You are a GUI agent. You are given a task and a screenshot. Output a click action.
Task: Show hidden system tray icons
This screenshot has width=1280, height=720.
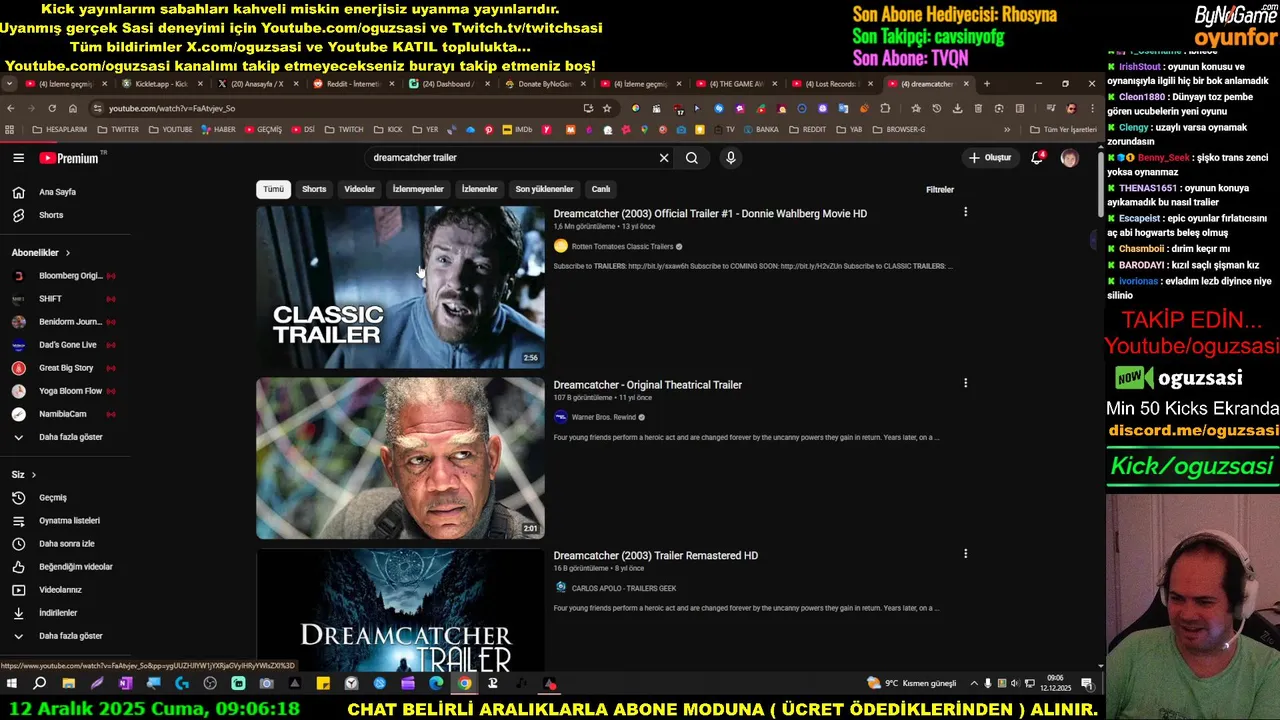pos(974,684)
